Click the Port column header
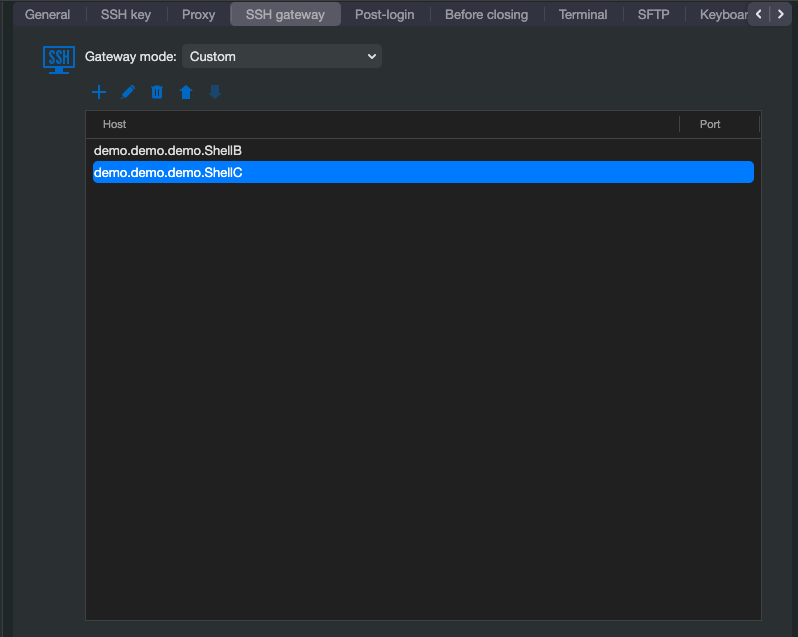Screen dimensions: 798x637 tap(720, 124)
